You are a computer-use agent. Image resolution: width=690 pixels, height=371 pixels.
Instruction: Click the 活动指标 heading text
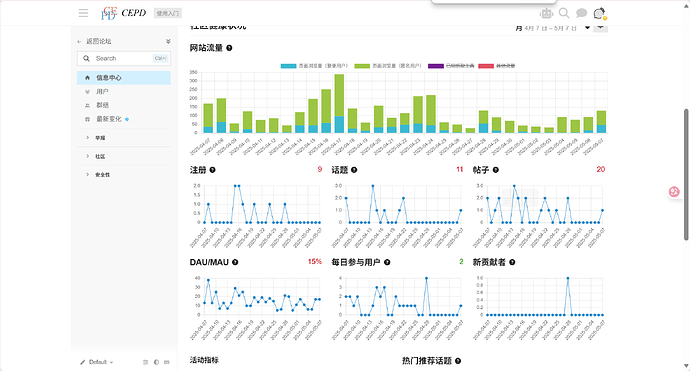pyautogui.click(x=204, y=360)
